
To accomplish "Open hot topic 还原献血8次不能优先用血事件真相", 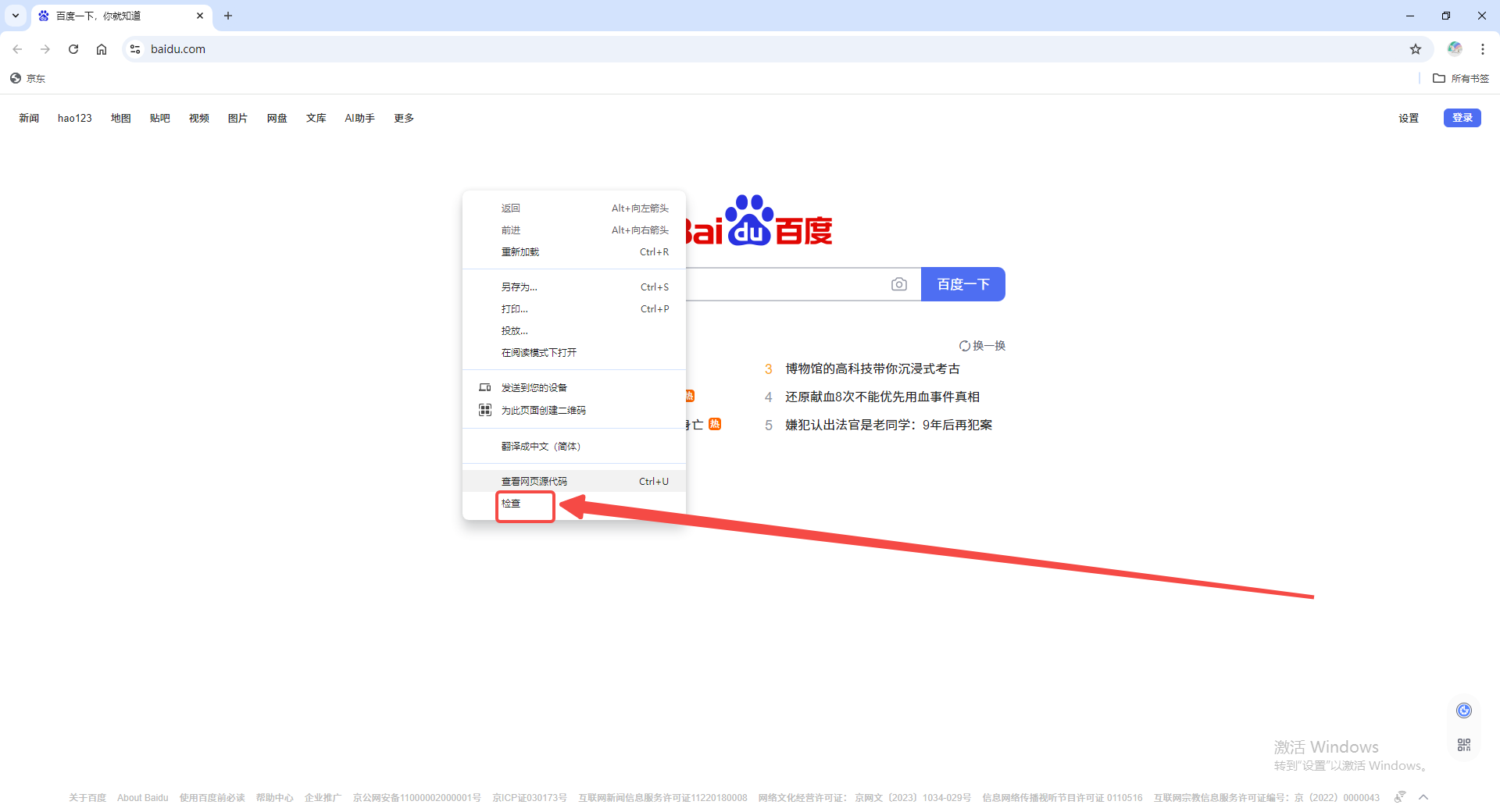I will pyautogui.click(x=883, y=397).
